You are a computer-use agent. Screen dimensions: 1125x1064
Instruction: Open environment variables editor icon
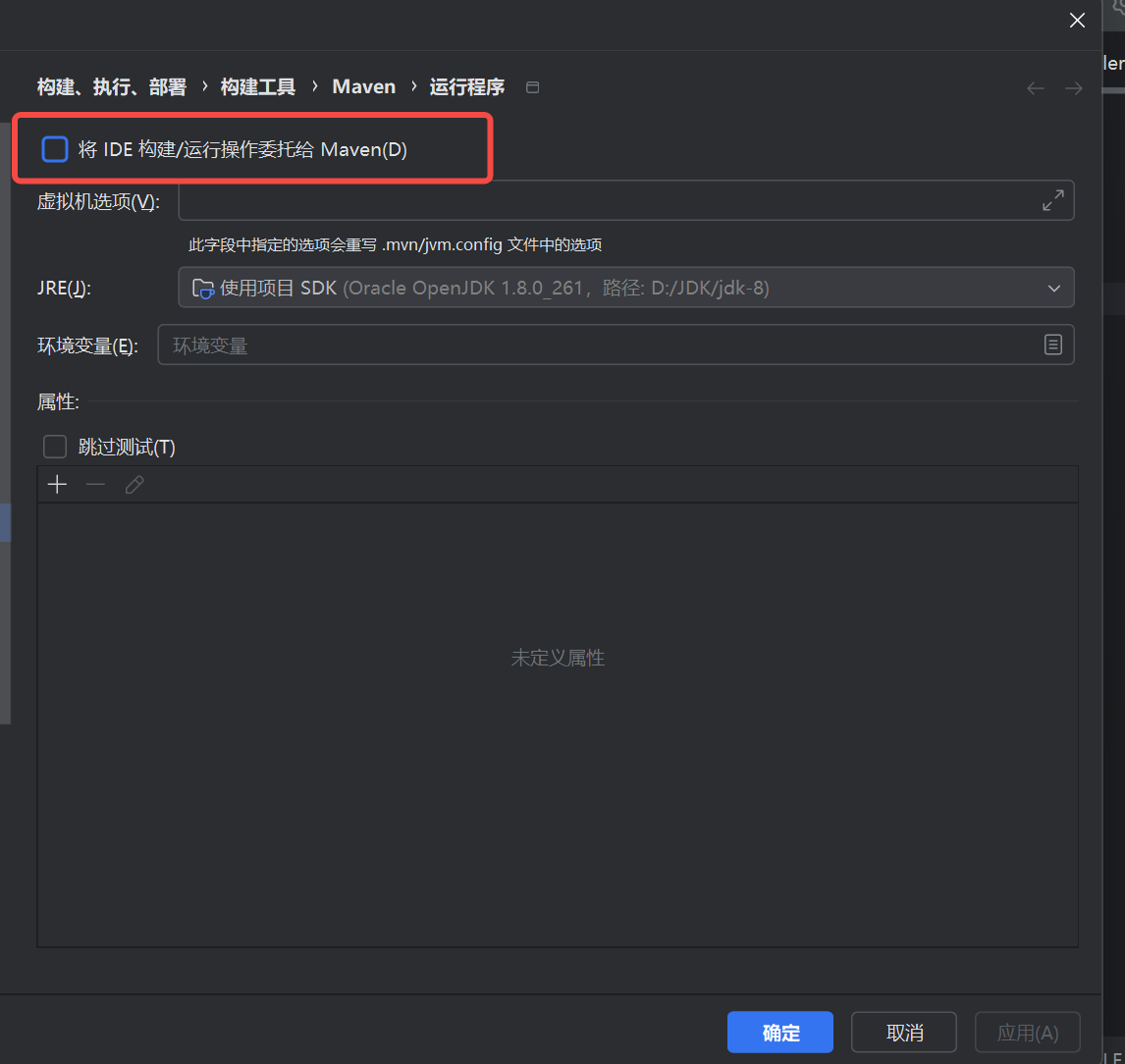pos(1053,345)
